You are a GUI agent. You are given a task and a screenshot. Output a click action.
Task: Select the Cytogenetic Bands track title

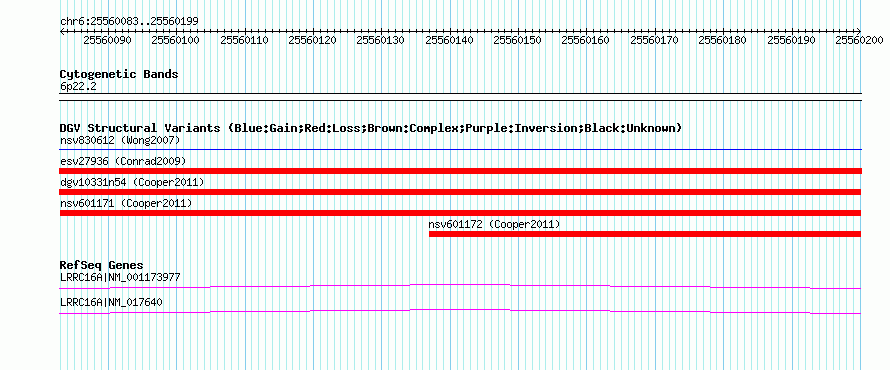click(x=119, y=74)
